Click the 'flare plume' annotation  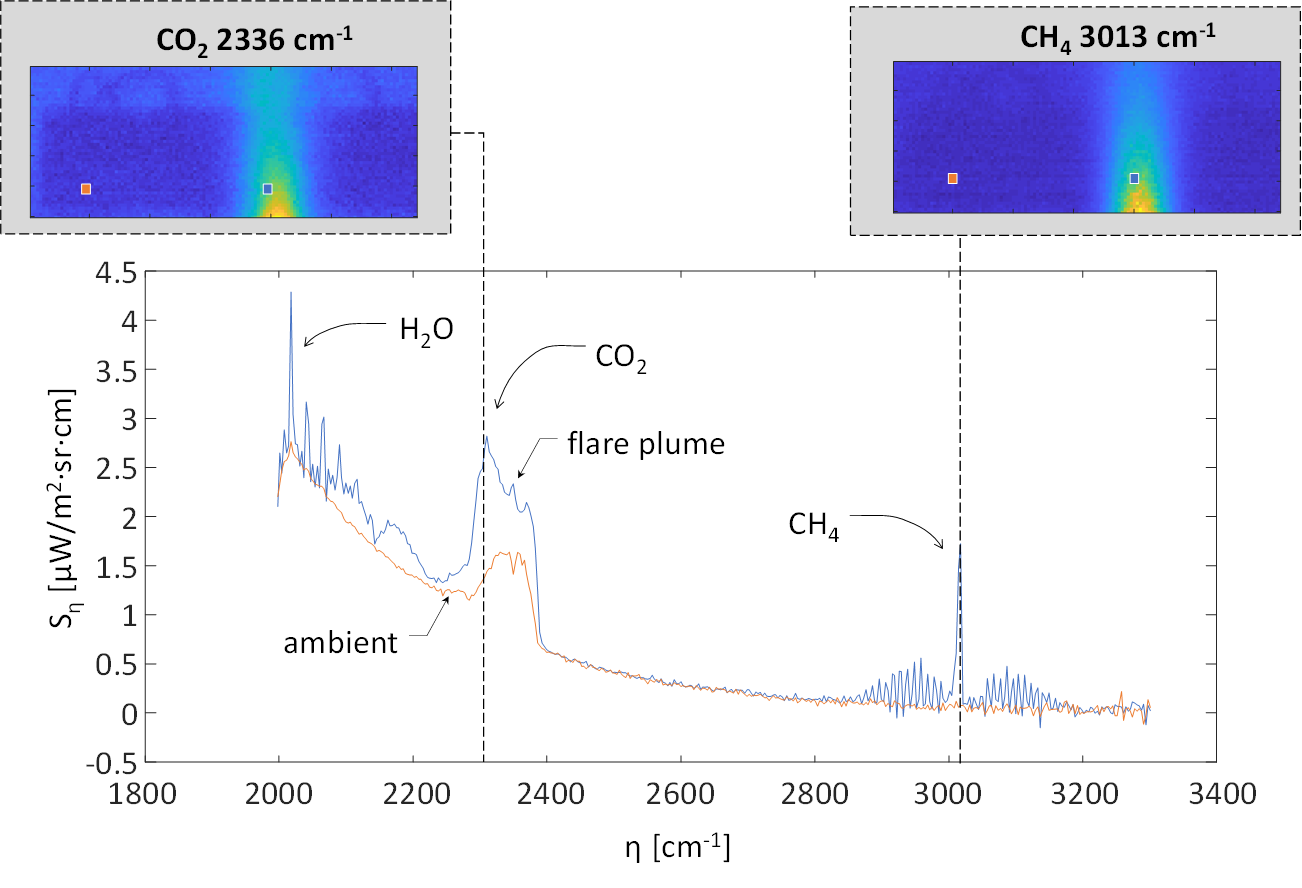[646, 443]
